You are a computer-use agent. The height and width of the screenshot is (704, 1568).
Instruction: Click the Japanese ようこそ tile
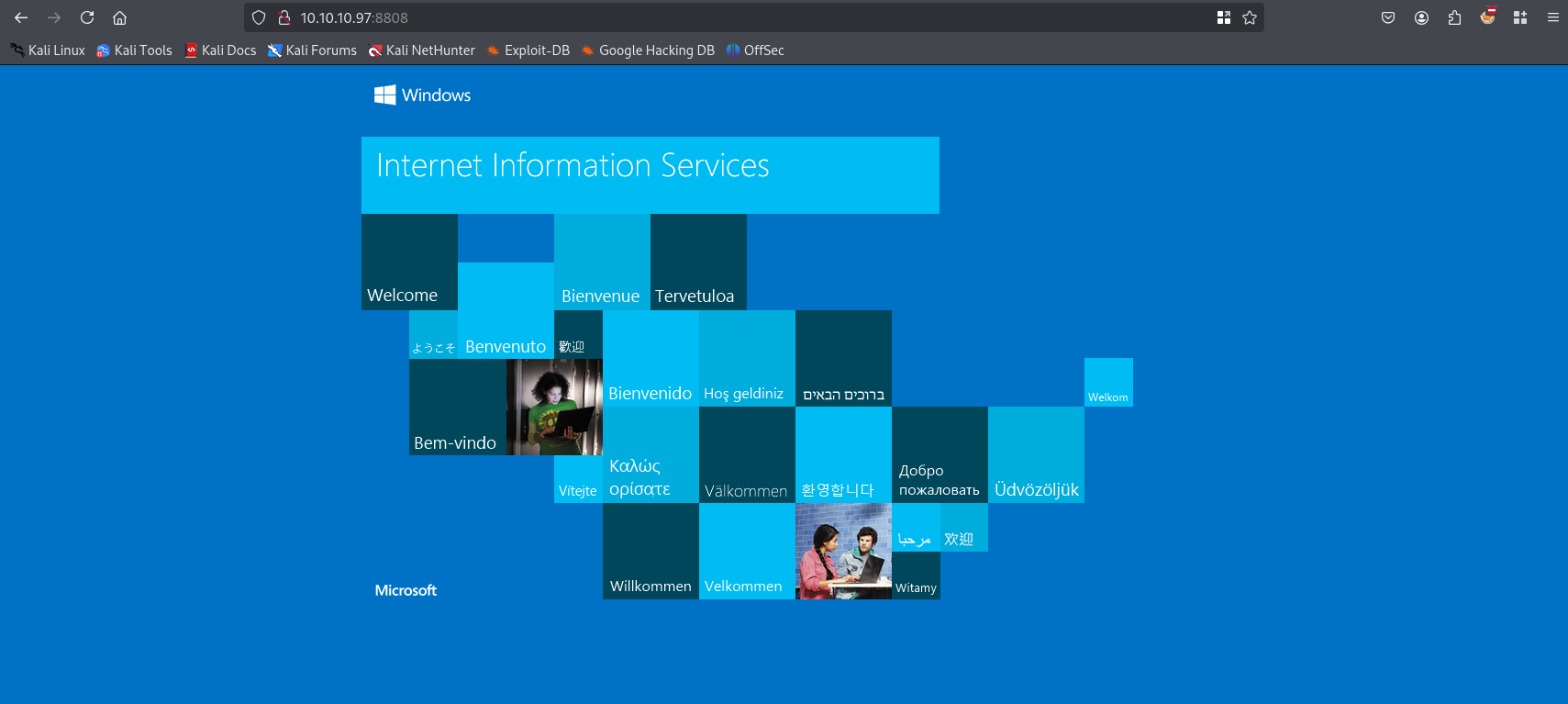433,334
